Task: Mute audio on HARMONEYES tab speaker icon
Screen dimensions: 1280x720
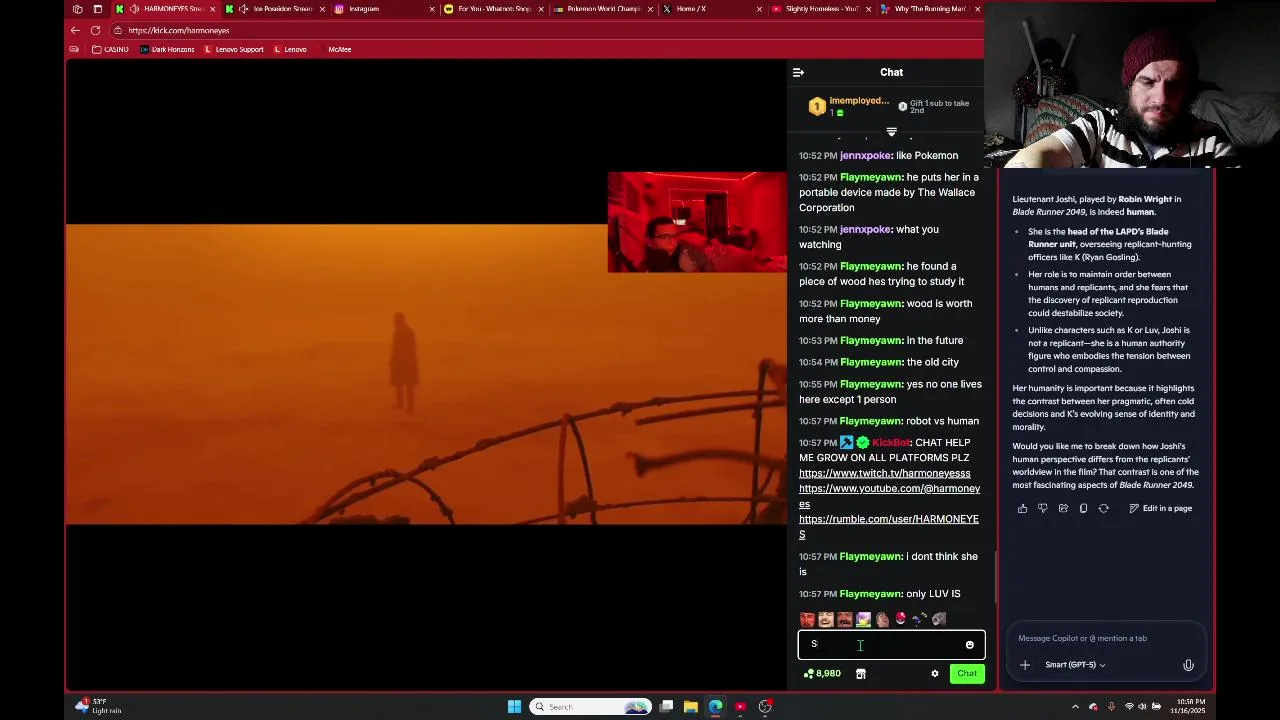Action: (x=134, y=9)
